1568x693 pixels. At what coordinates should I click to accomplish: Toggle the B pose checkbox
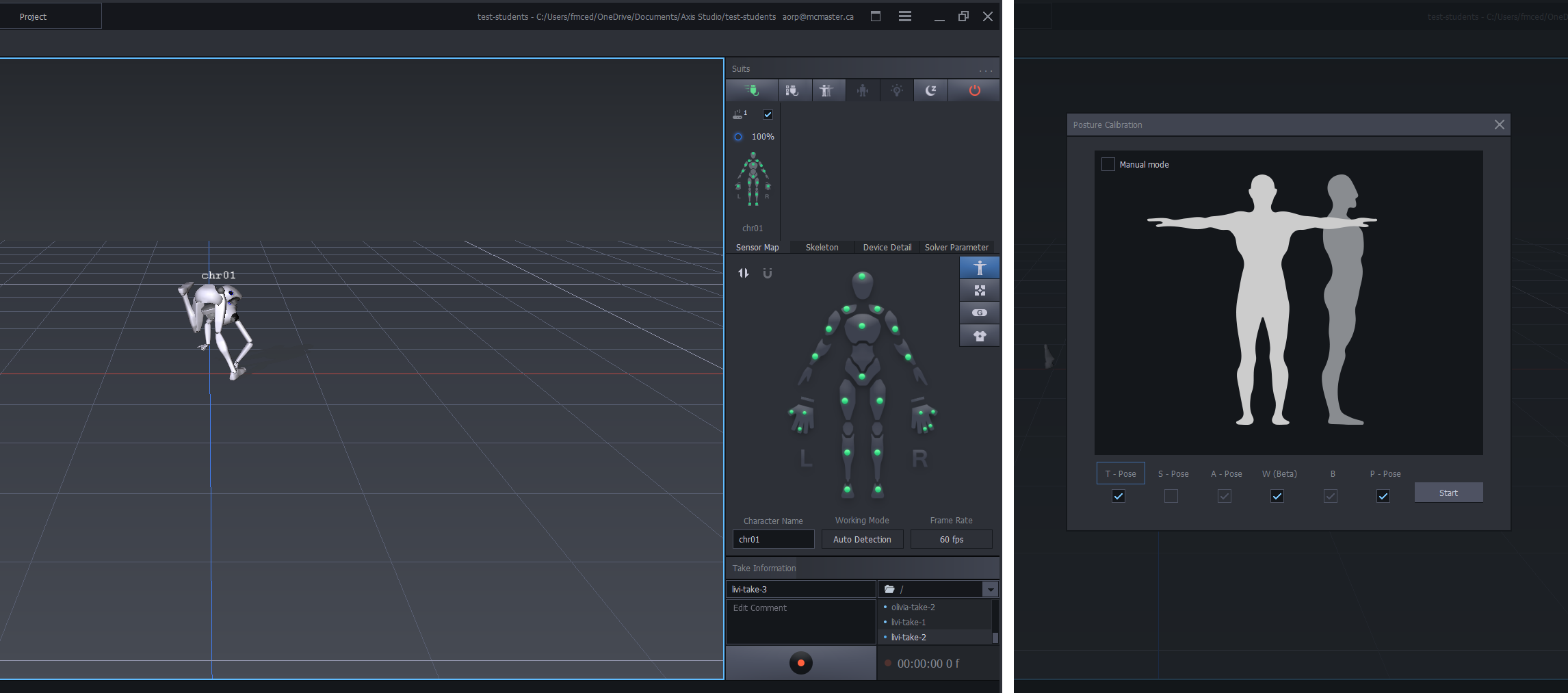point(1331,496)
